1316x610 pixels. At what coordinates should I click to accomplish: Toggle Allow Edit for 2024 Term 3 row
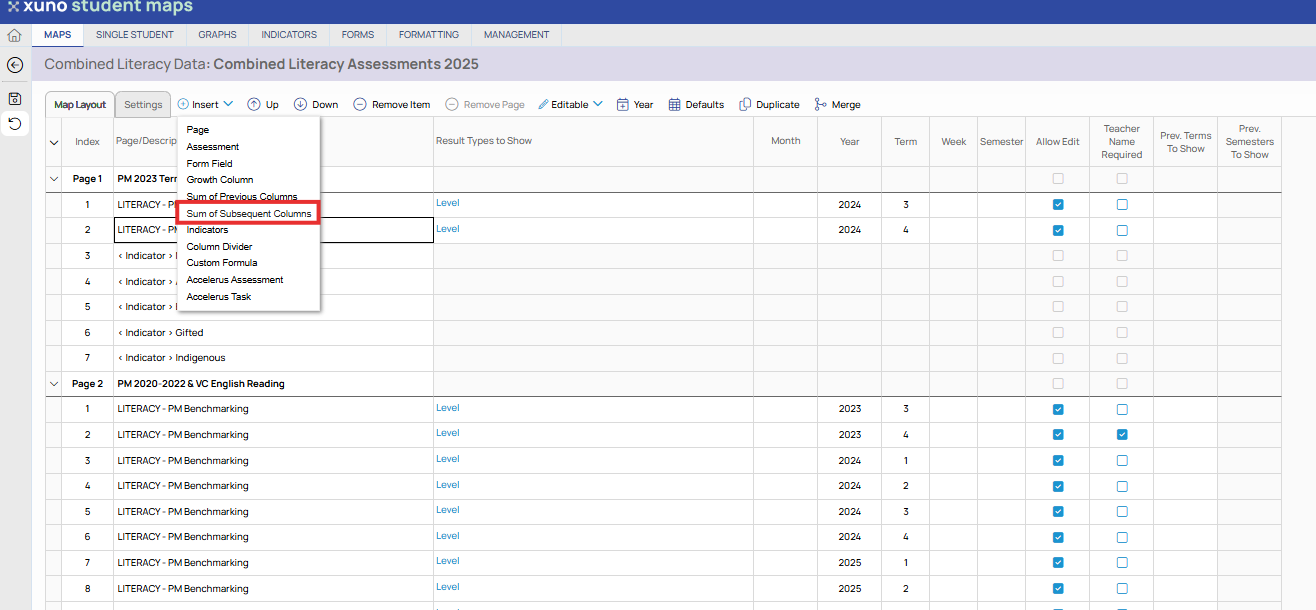1058,204
